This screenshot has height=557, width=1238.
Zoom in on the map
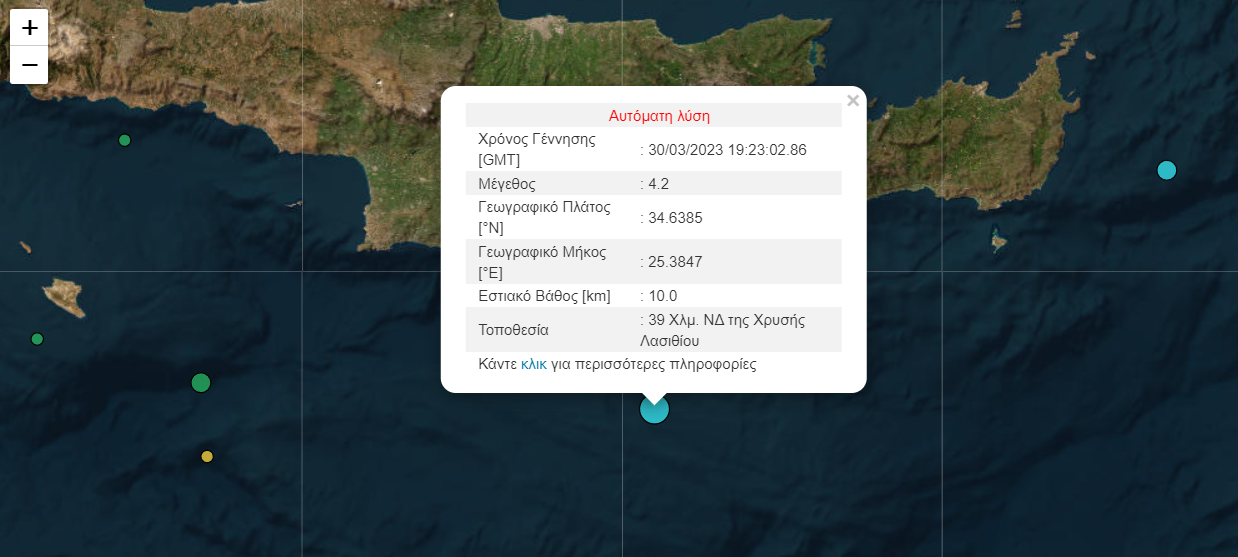(29, 28)
